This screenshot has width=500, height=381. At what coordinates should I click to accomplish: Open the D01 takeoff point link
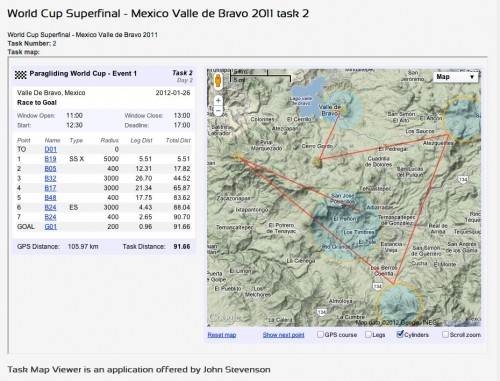pyautogui.click(x=51, y=149)
